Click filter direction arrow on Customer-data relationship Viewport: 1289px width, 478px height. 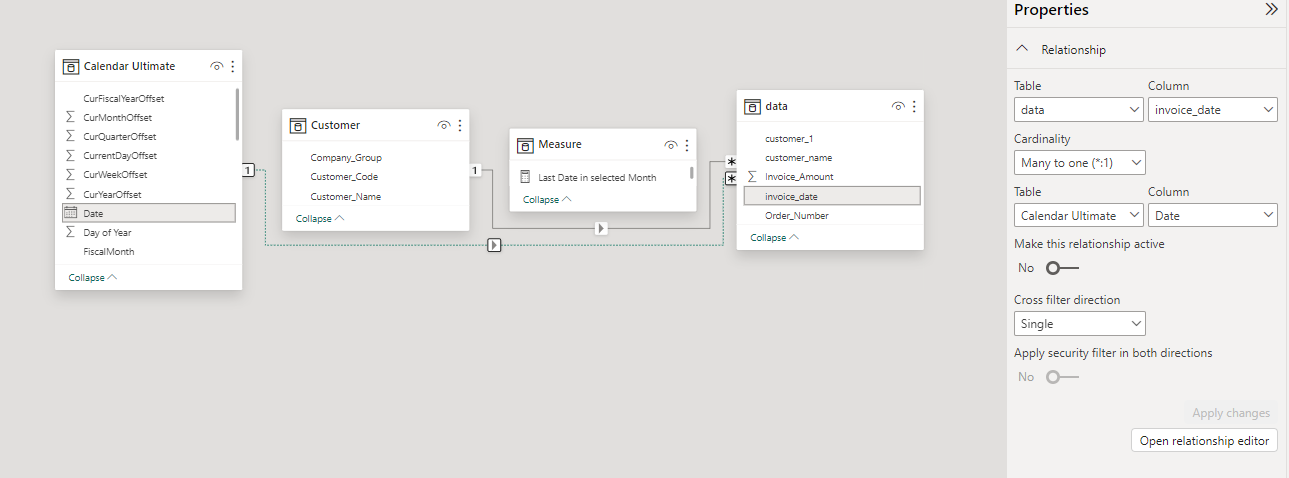coord(600,229)
